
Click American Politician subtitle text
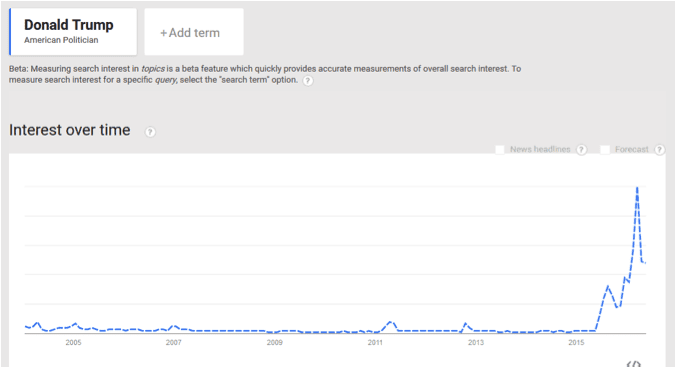pyautogui.click(x=61, y=40)
